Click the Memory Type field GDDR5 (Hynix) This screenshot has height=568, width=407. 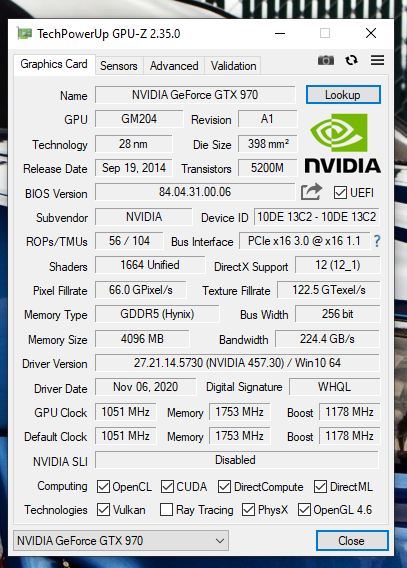[157, 314]
